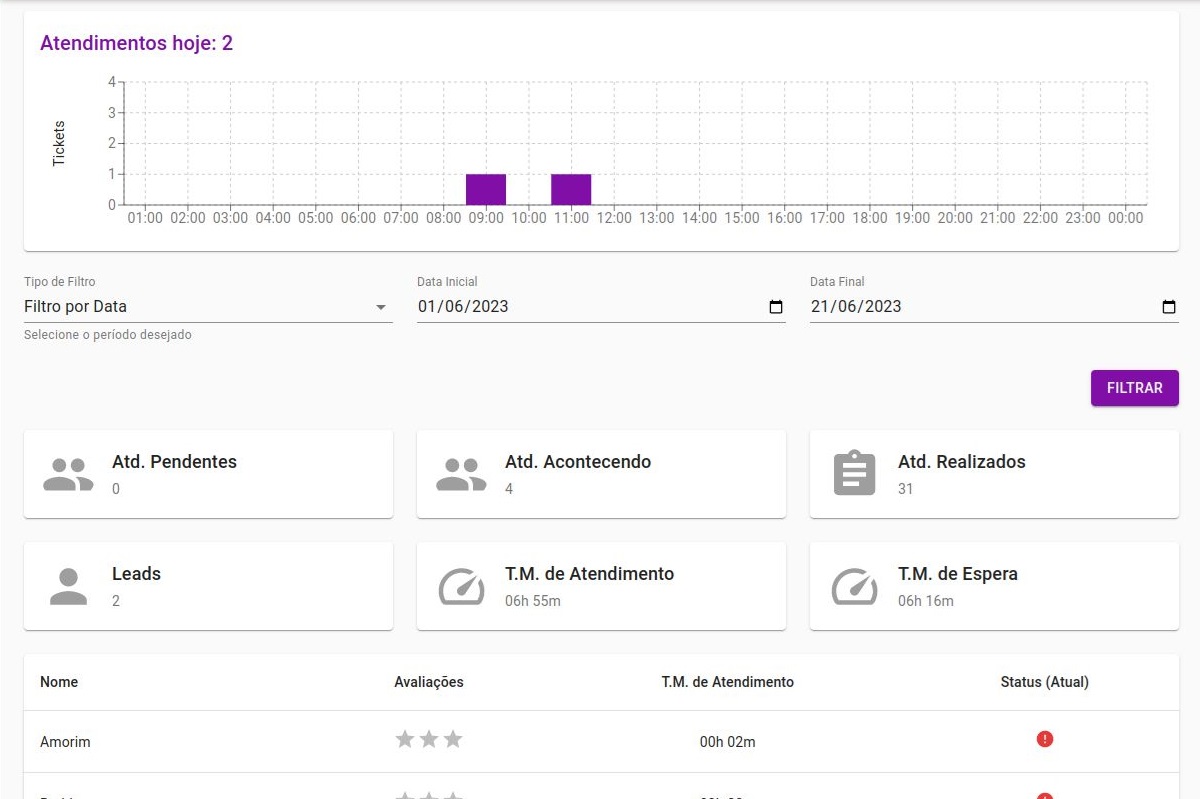Select the third star in Amorim's rating

tap(453, 739)
